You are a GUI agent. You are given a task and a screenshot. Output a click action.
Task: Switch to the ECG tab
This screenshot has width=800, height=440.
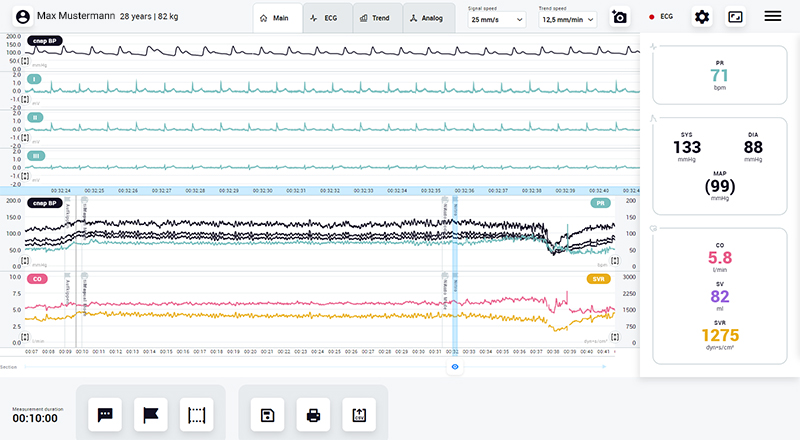327,18
